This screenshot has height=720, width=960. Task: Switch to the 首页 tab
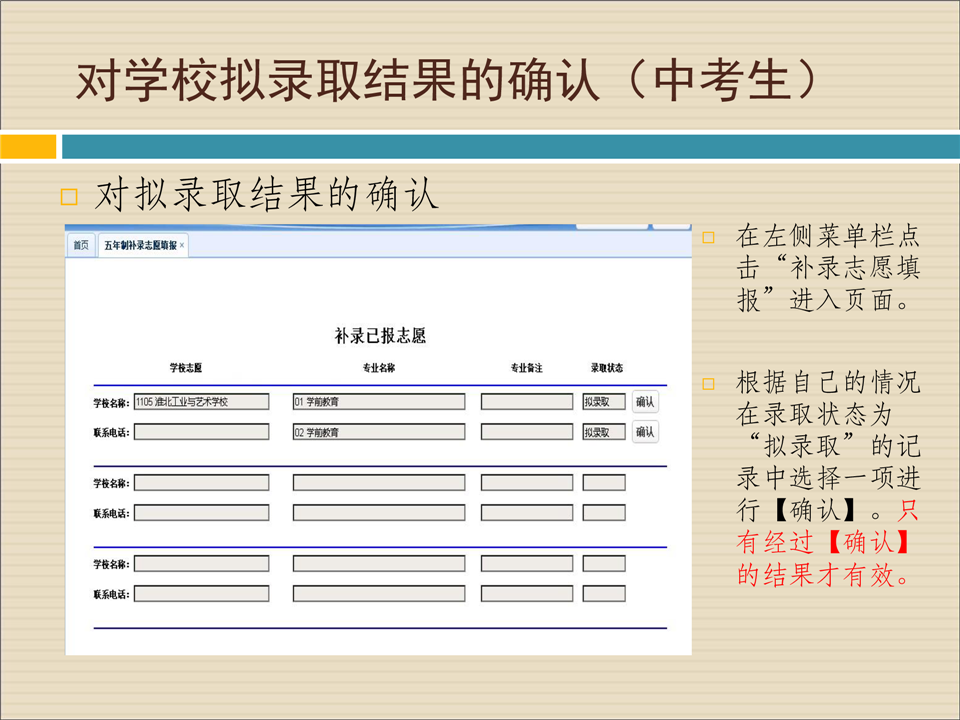point(81,245)
